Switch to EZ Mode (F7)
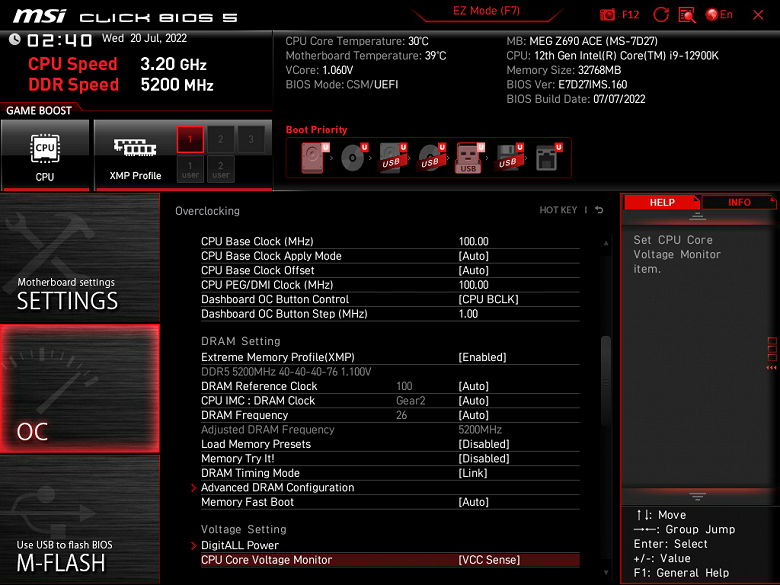Viewport: 780px width, 585px height. (x=486, y=11)
